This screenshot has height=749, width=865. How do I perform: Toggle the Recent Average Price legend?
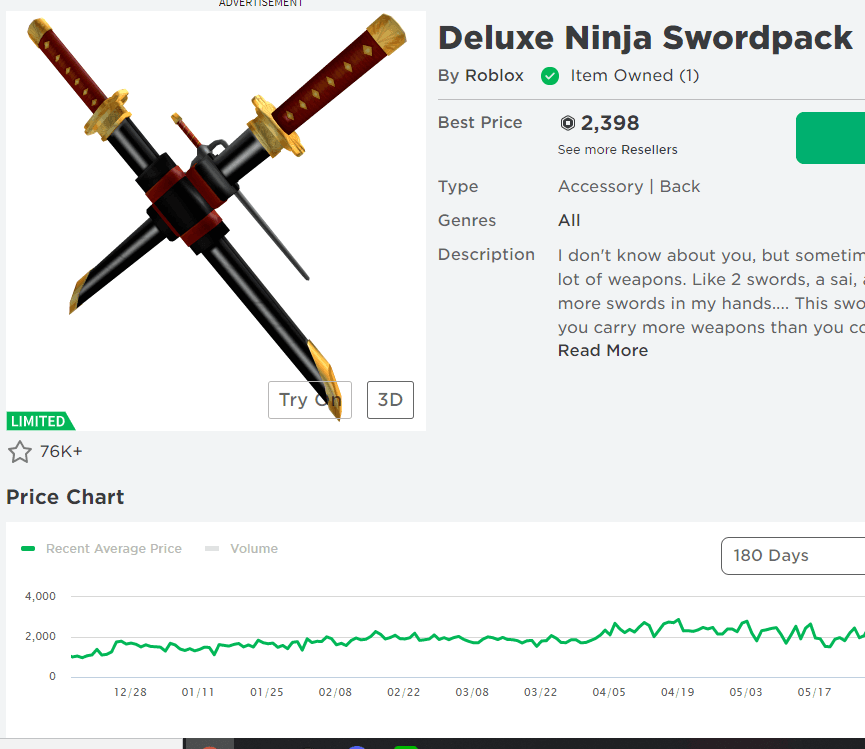click(x=102, y=548)
